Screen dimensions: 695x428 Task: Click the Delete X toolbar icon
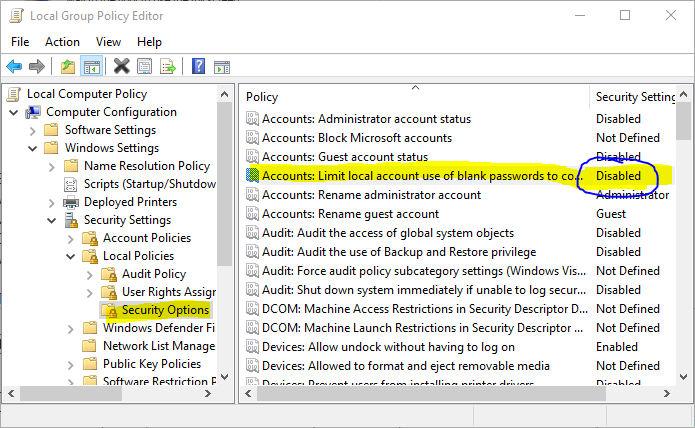[x=121, y=66]
